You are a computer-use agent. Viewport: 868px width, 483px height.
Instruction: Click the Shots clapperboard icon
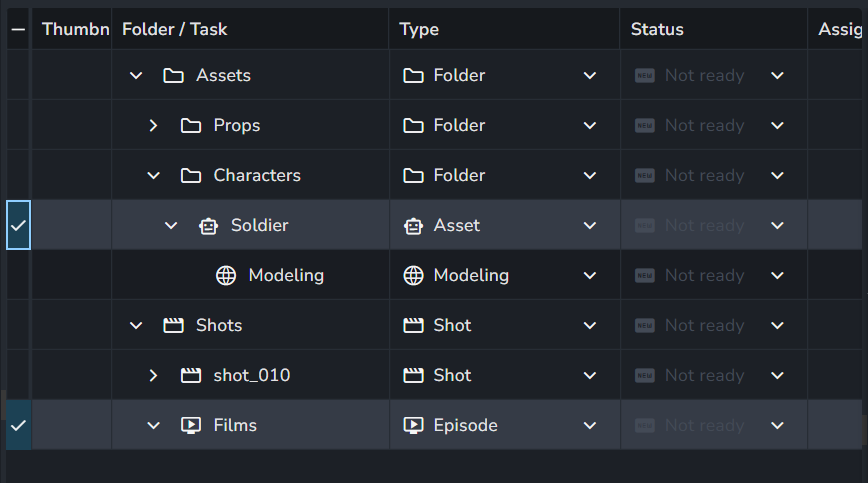[173, 325]
